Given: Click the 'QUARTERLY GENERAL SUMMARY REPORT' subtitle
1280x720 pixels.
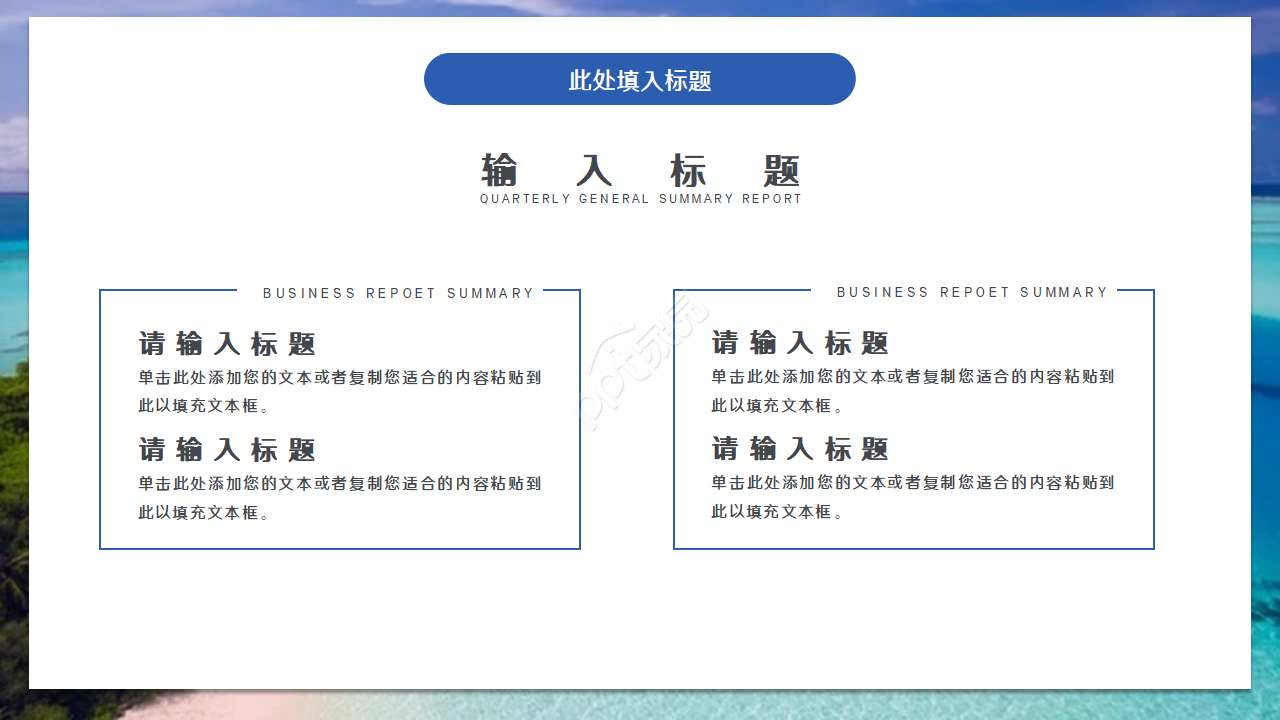Looking at the screenshot, I should [639, 198].
